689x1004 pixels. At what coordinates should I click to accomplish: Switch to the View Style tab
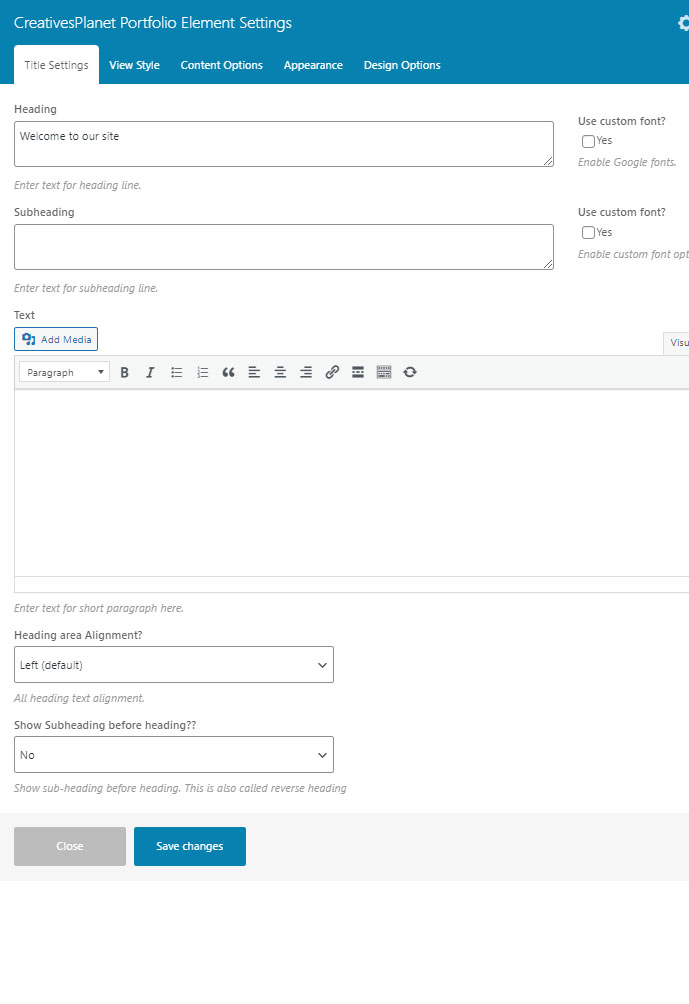click(134, 65)
